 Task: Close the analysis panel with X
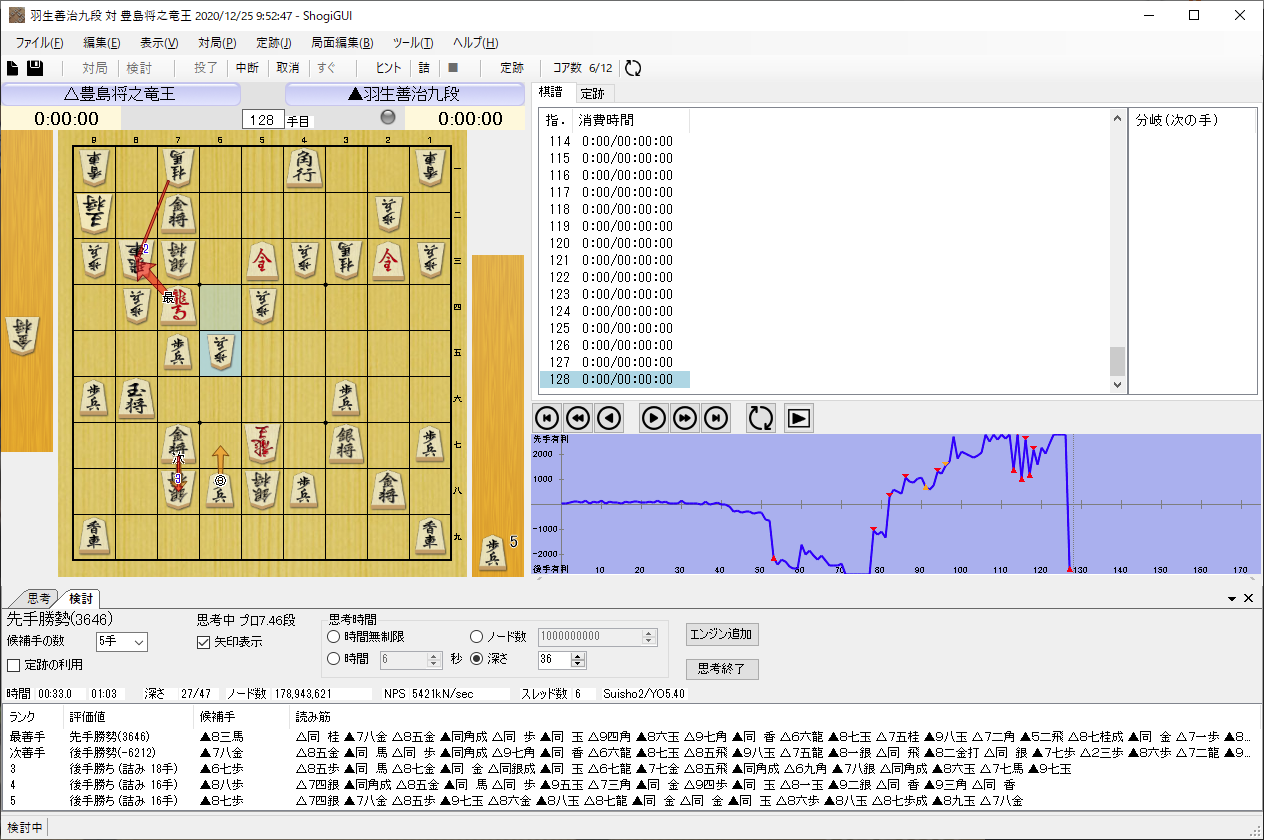pyautogui.click(x=1248, y=598)
